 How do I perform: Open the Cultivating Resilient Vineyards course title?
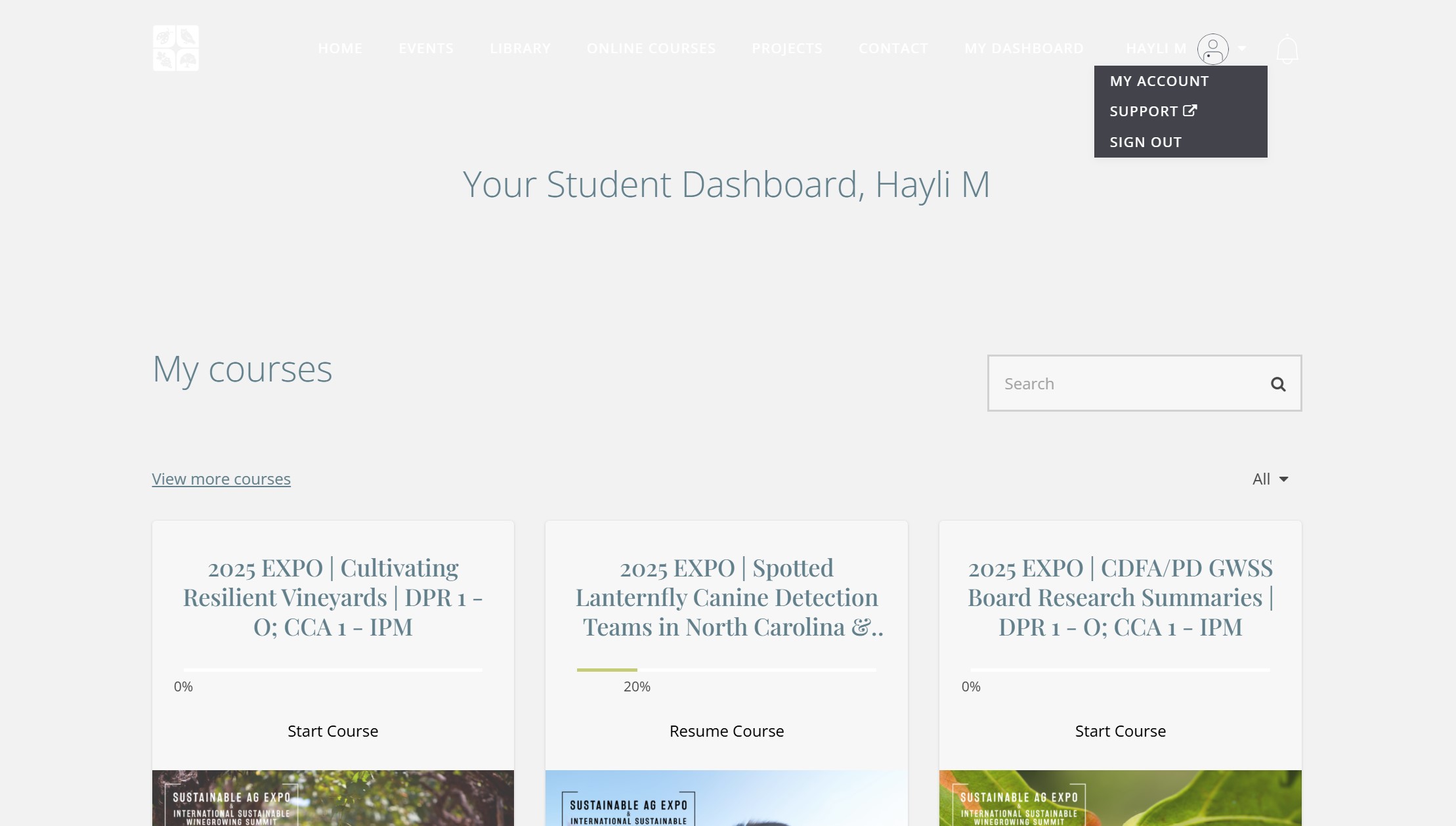point(332,598)
